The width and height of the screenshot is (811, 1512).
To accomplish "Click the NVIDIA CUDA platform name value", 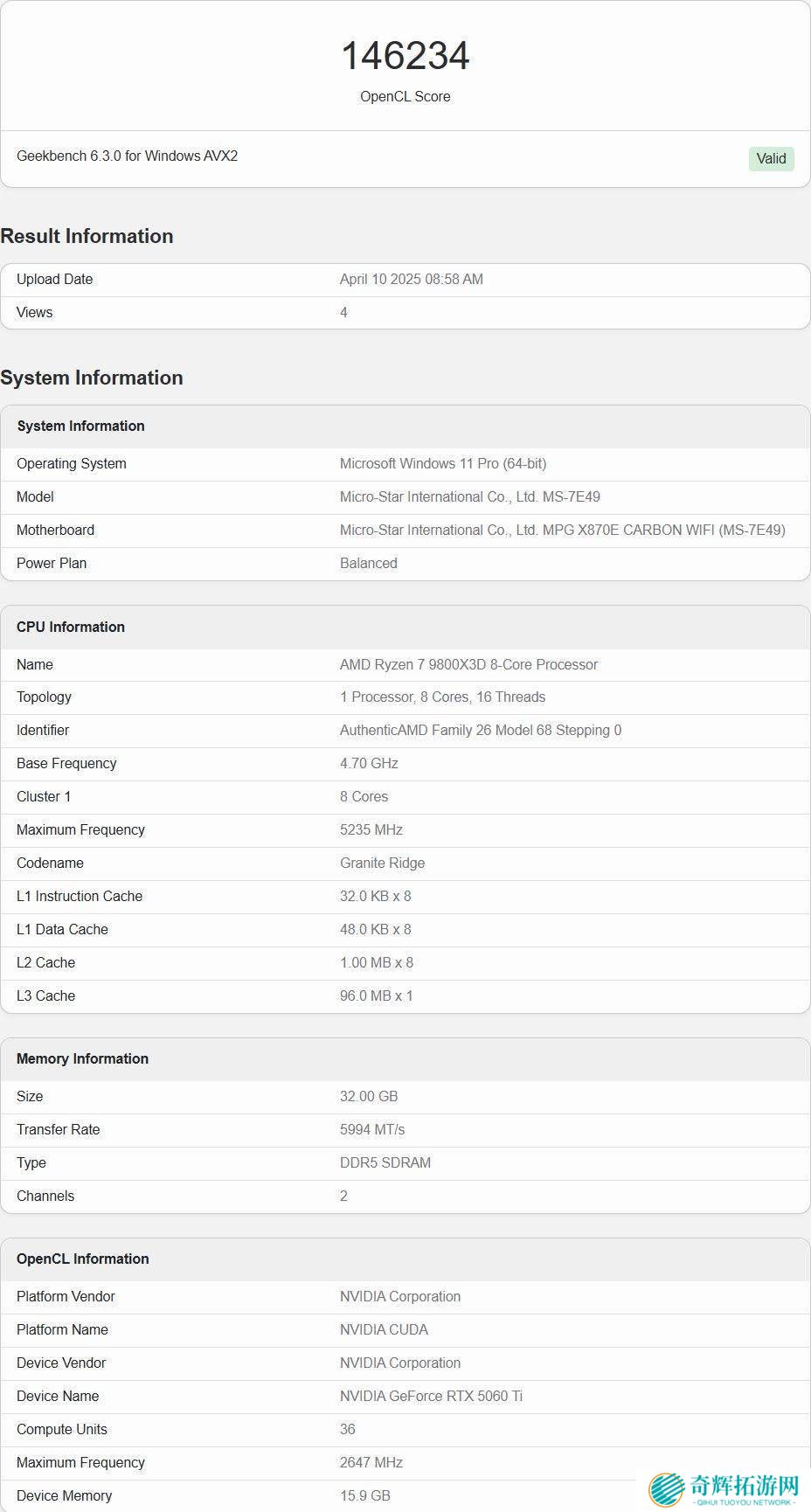I will click(x=384, y=1329).
